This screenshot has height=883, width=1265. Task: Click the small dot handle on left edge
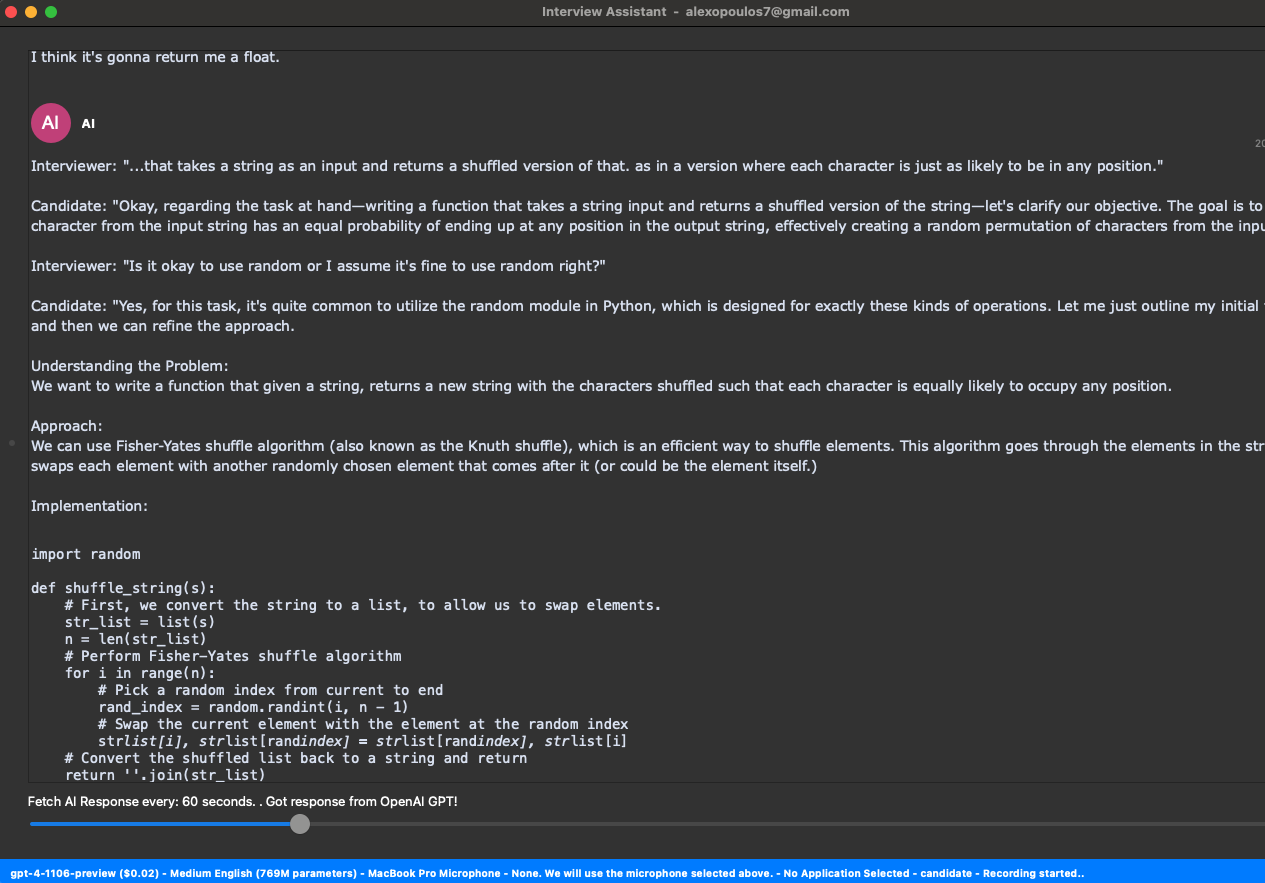click(11, 442)
